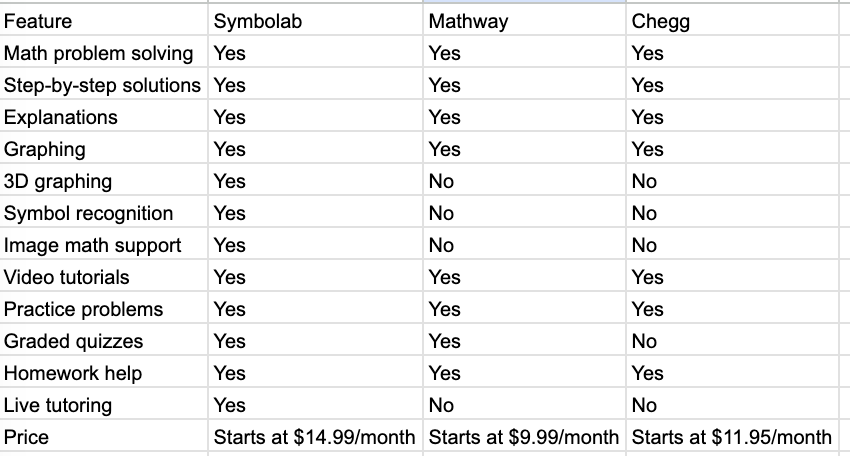
Task: Click Mathway's No for Live tutoring
Action: click(441, 405)
